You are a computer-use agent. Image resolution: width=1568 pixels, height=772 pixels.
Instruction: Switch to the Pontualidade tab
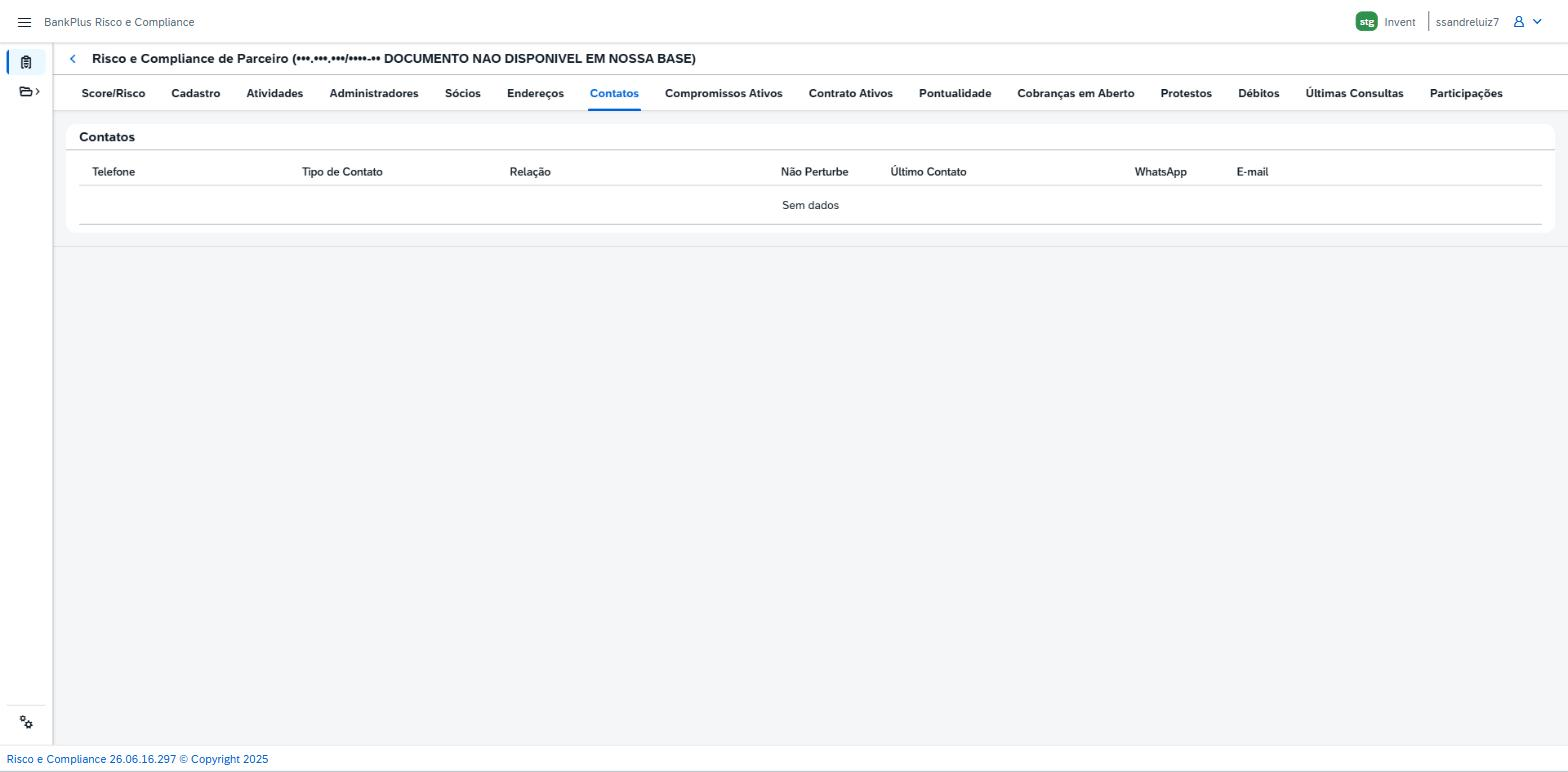[x=955, y=93]
